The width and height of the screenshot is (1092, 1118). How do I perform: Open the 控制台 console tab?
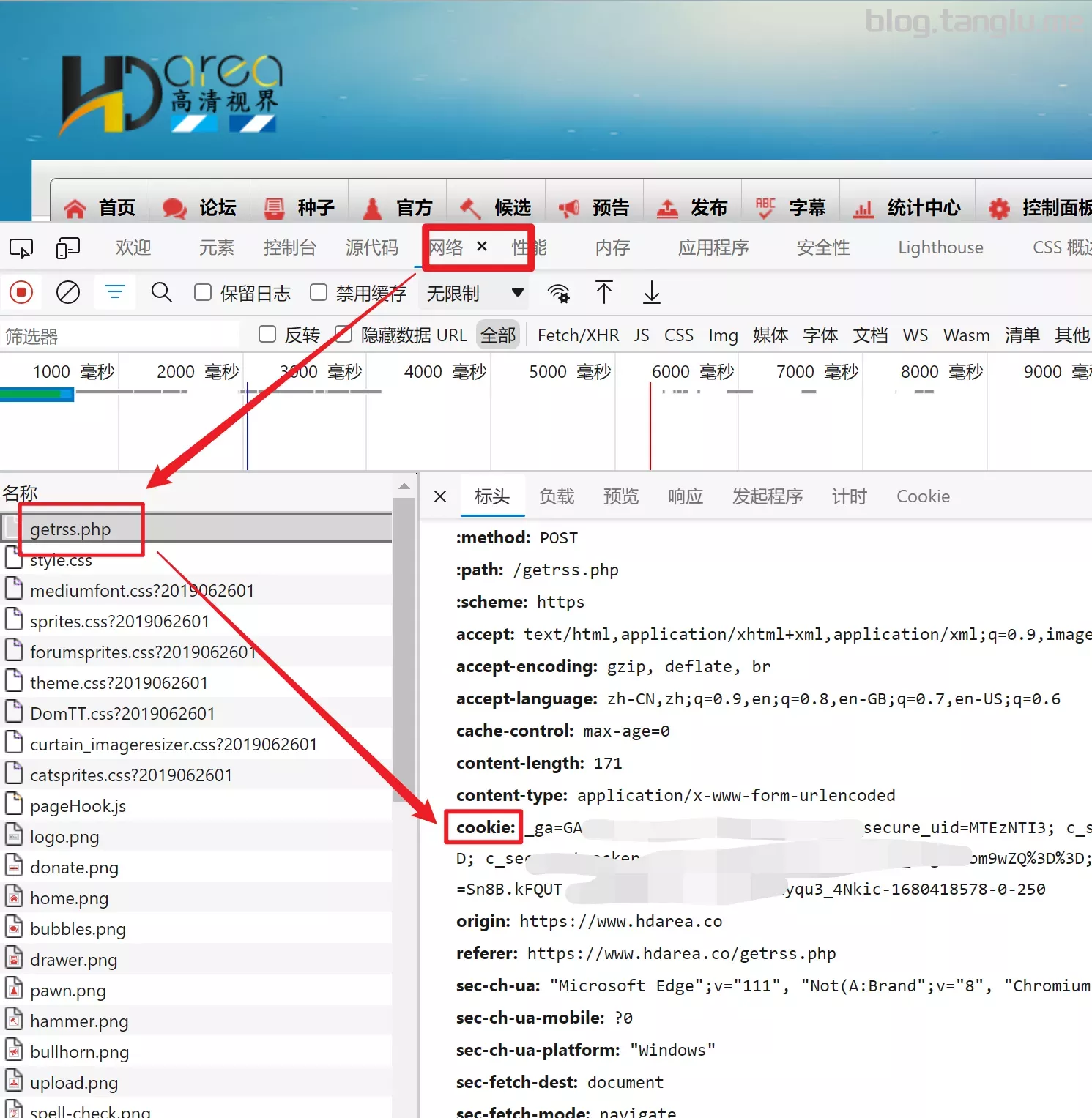coord(289,247)
